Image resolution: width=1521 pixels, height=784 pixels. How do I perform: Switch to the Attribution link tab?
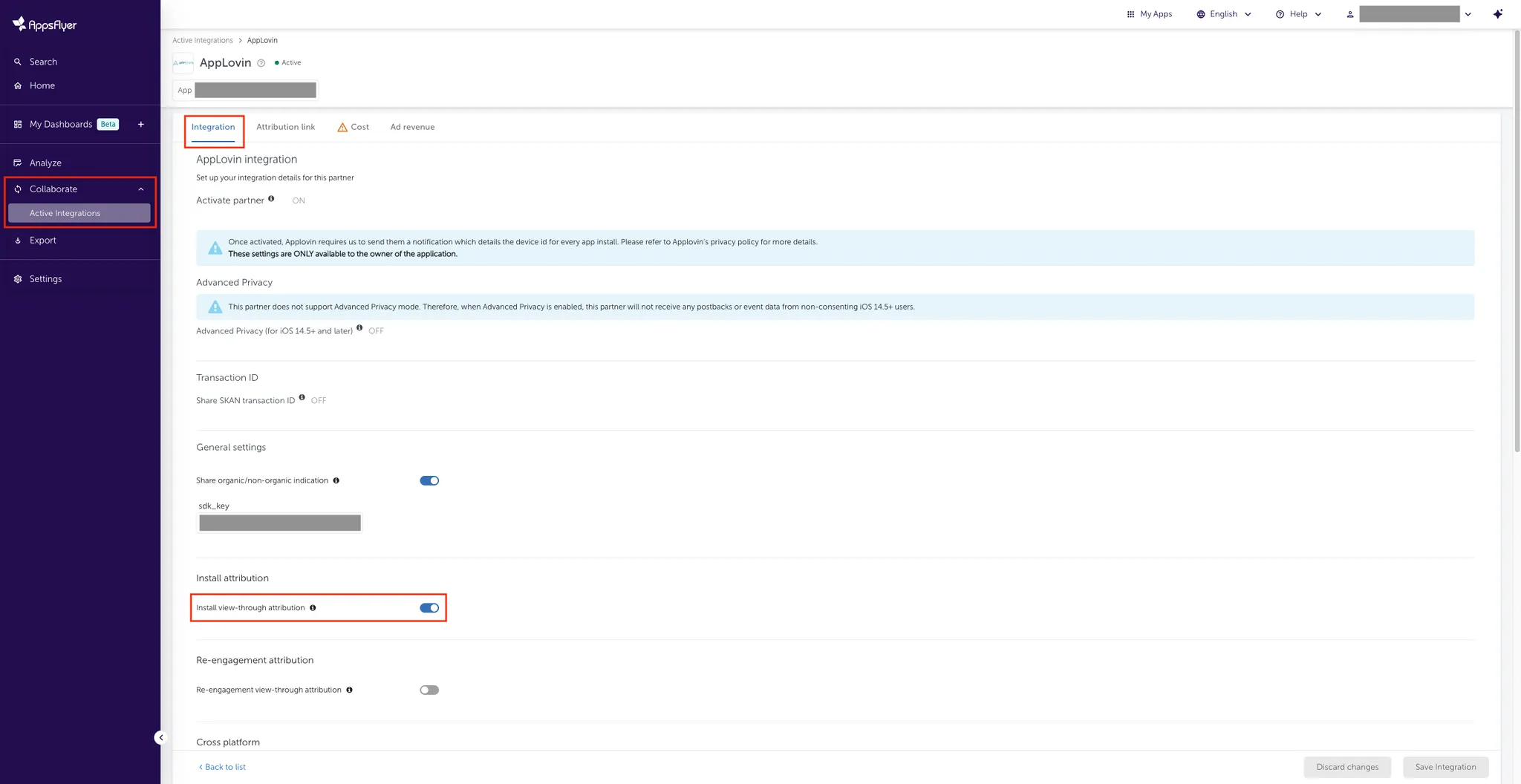click(286, 127)
